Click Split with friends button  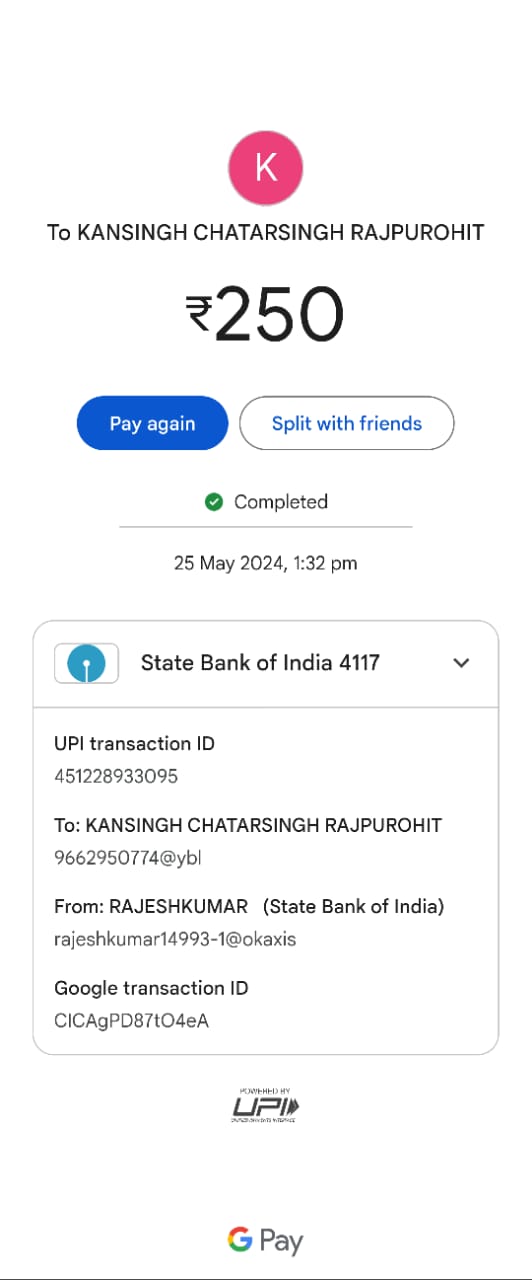347,423
